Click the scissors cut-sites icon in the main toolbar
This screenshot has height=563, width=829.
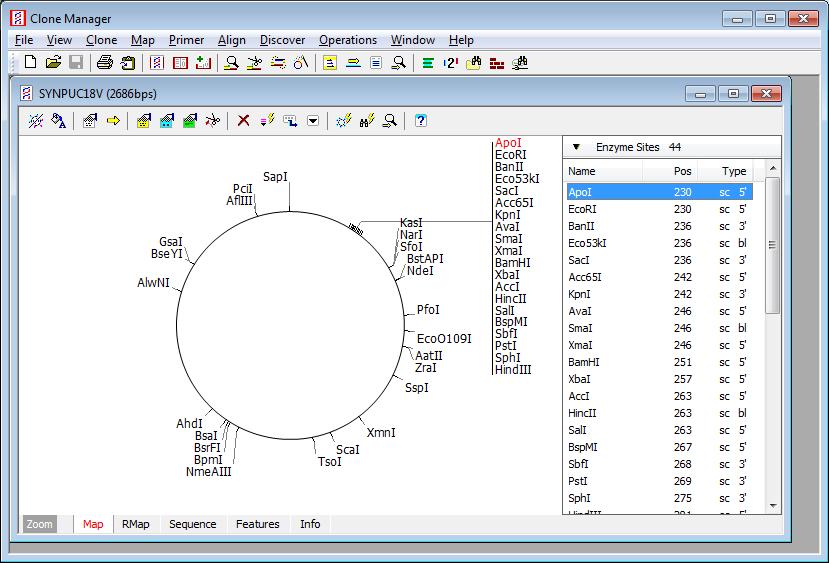(254, 62)
